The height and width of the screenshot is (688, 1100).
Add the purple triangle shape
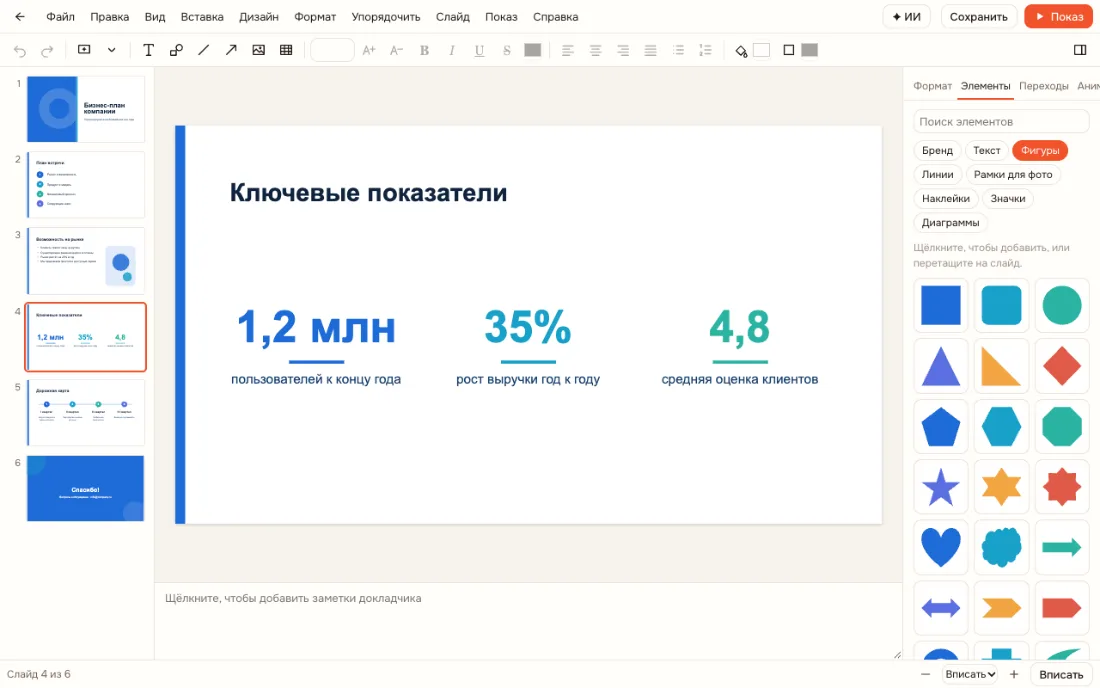tap(941, 366)
